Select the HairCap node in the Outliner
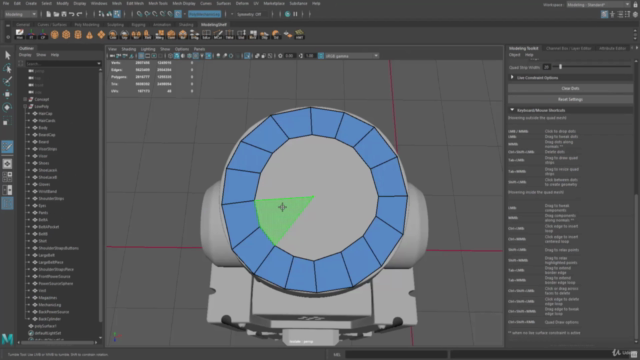 pos(45,113)
